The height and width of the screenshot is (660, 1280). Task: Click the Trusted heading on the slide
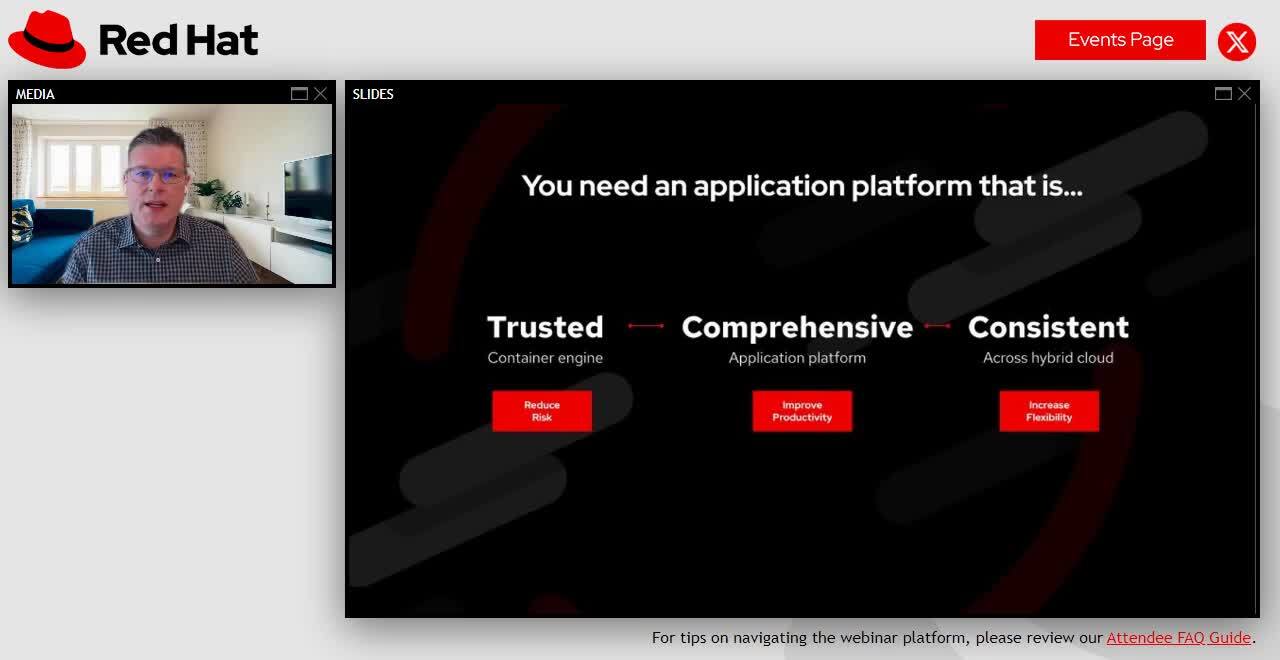pyautogui.click(x=545, y=327)
